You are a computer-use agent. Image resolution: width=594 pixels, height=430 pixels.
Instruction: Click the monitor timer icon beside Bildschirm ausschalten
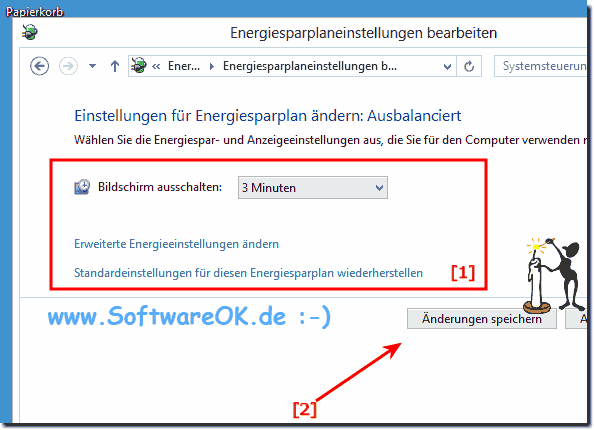pos(82,187)
